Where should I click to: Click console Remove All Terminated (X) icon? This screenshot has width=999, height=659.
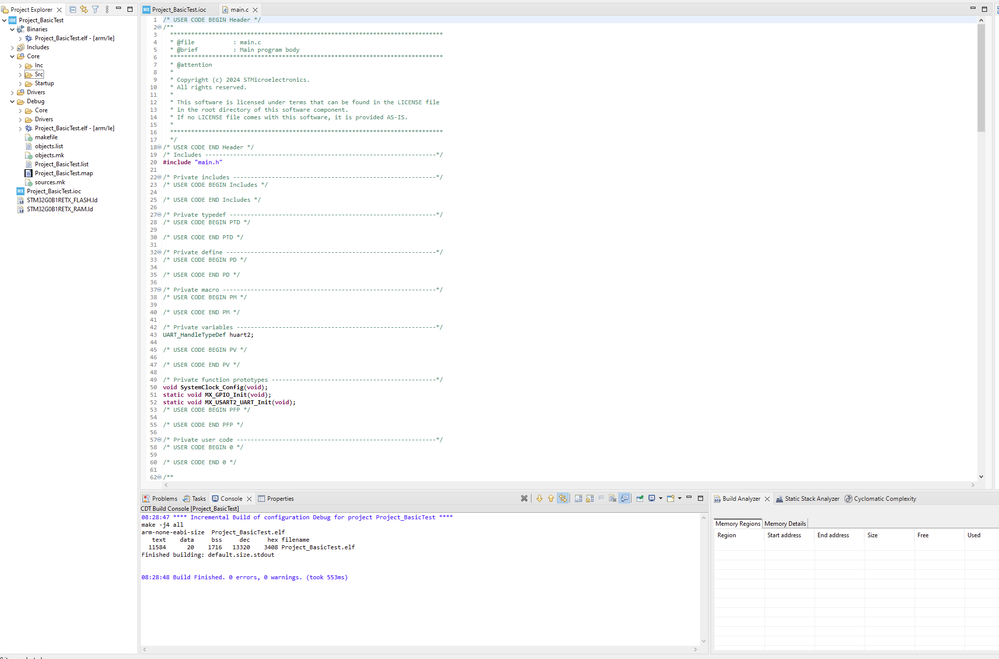point(524,498)
